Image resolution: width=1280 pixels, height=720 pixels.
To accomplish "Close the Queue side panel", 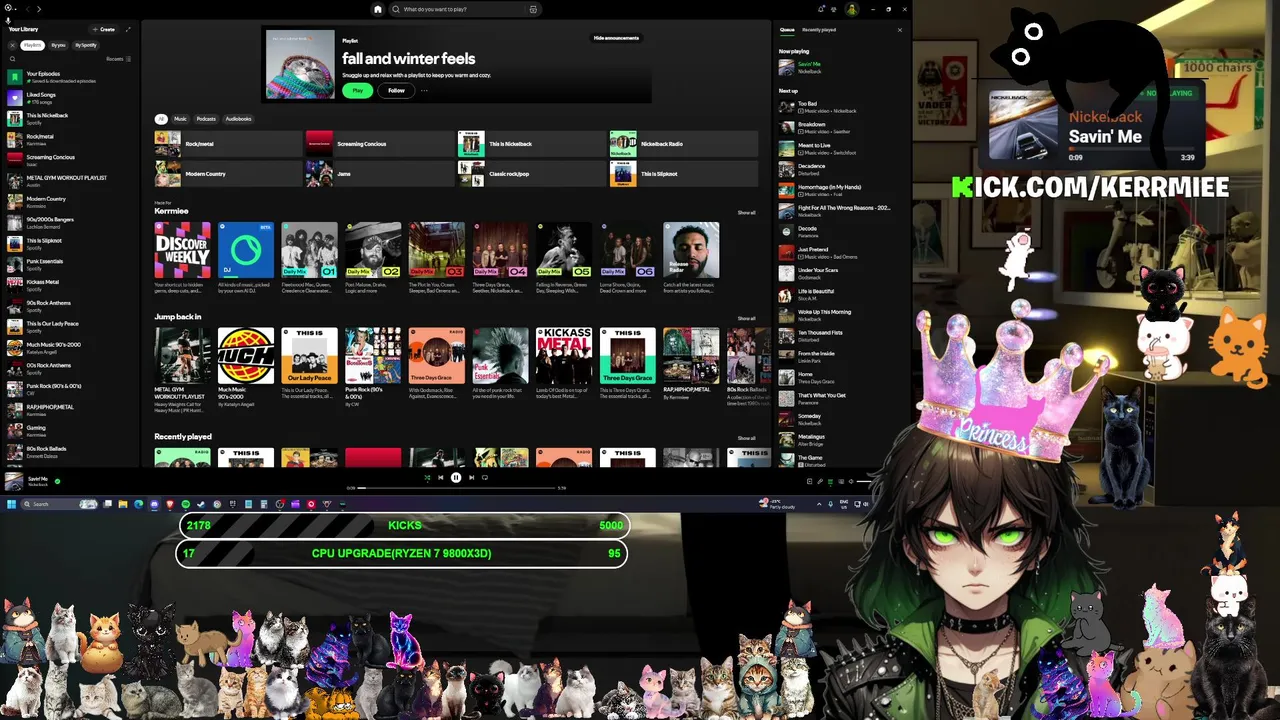I will coord(899,30).
